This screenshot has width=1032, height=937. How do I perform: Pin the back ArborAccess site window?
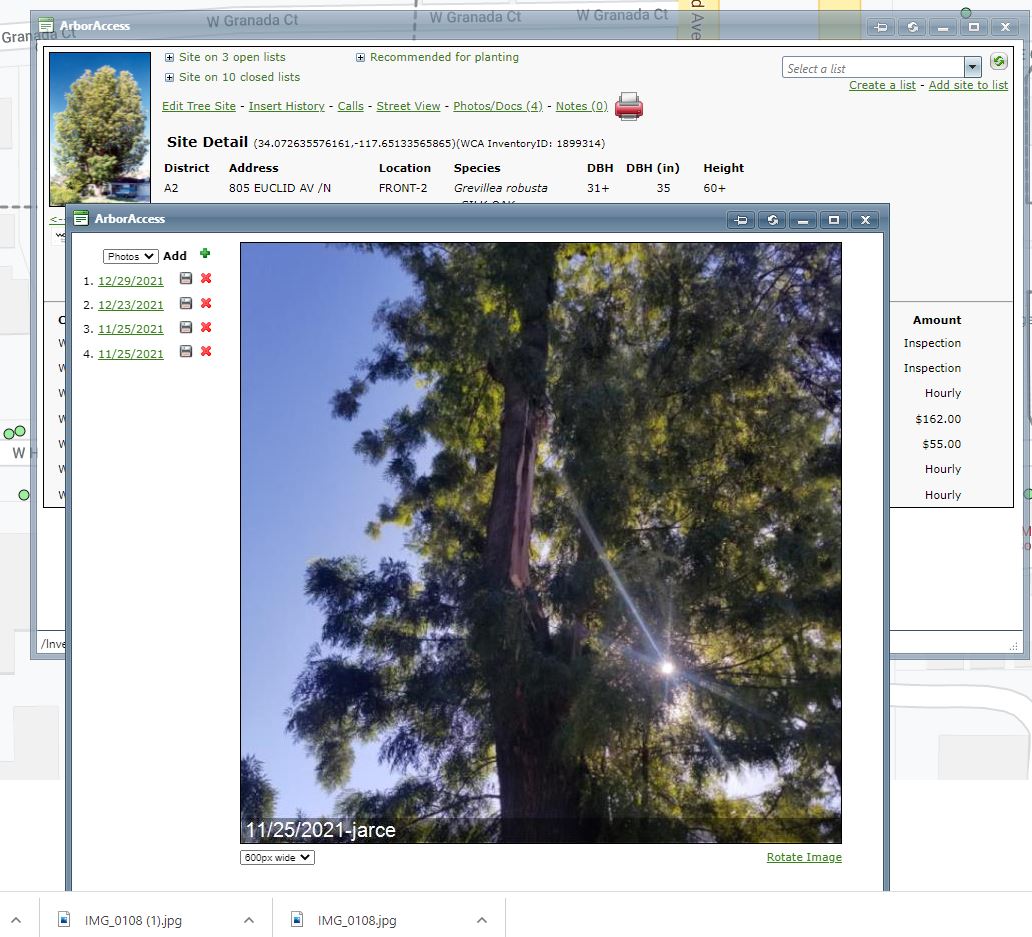click(881, 27)
